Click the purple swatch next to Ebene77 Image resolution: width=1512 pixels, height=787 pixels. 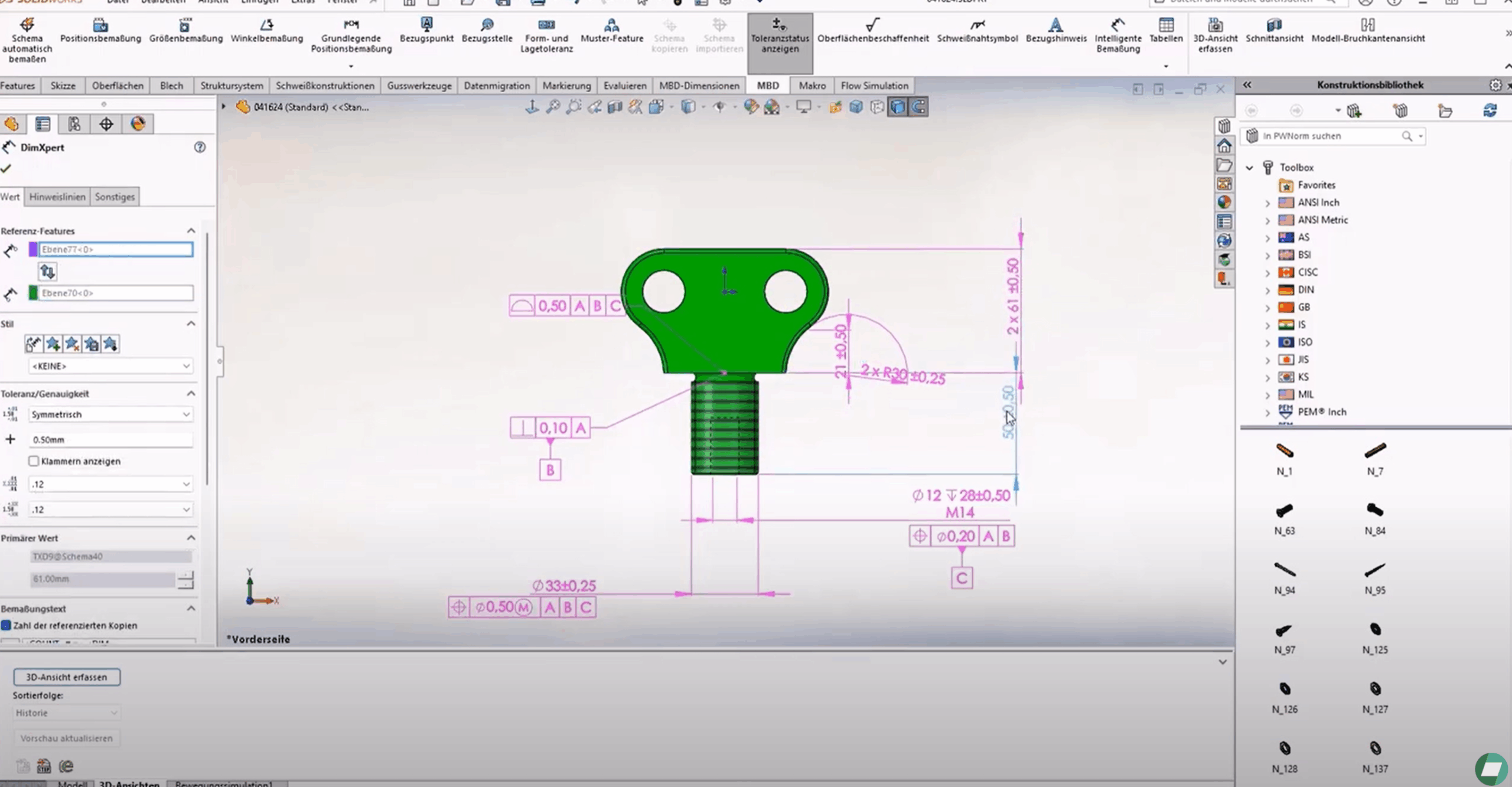click(x=33, y=249)
